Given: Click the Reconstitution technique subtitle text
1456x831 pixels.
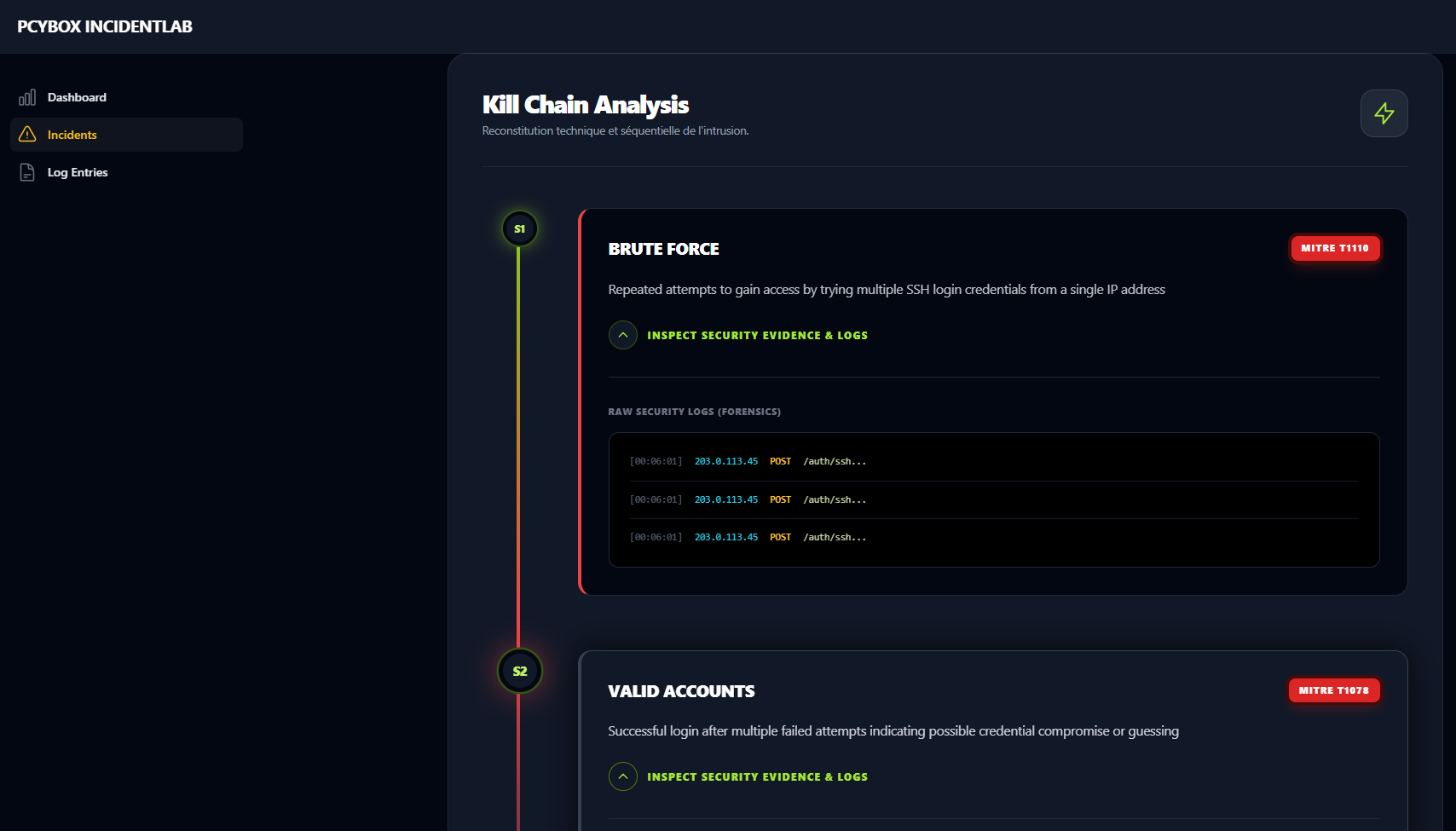Looking at the screenshot, I should click(x=615, y=130).
